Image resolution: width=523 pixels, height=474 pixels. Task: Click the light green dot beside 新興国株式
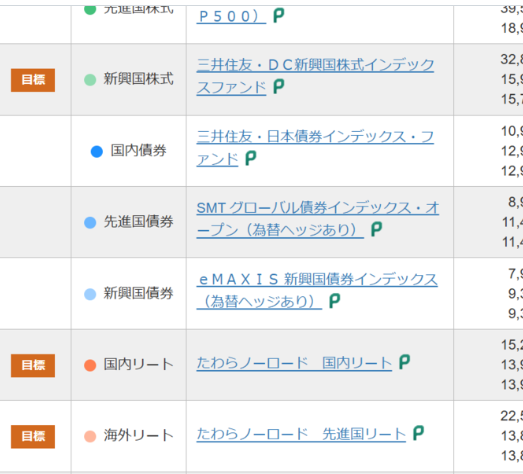(x=90, y=80)
